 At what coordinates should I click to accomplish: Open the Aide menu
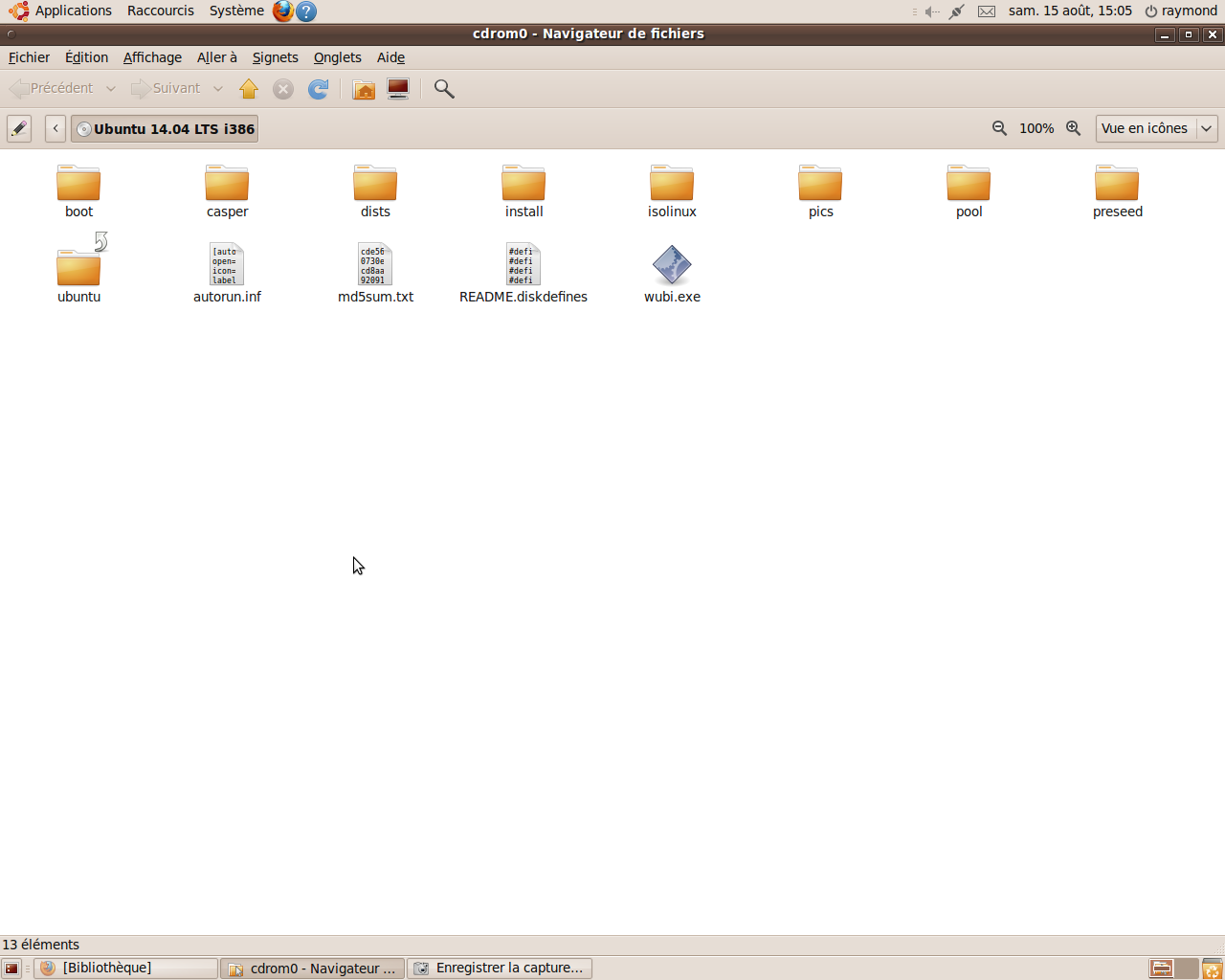[x=390, y=57]
